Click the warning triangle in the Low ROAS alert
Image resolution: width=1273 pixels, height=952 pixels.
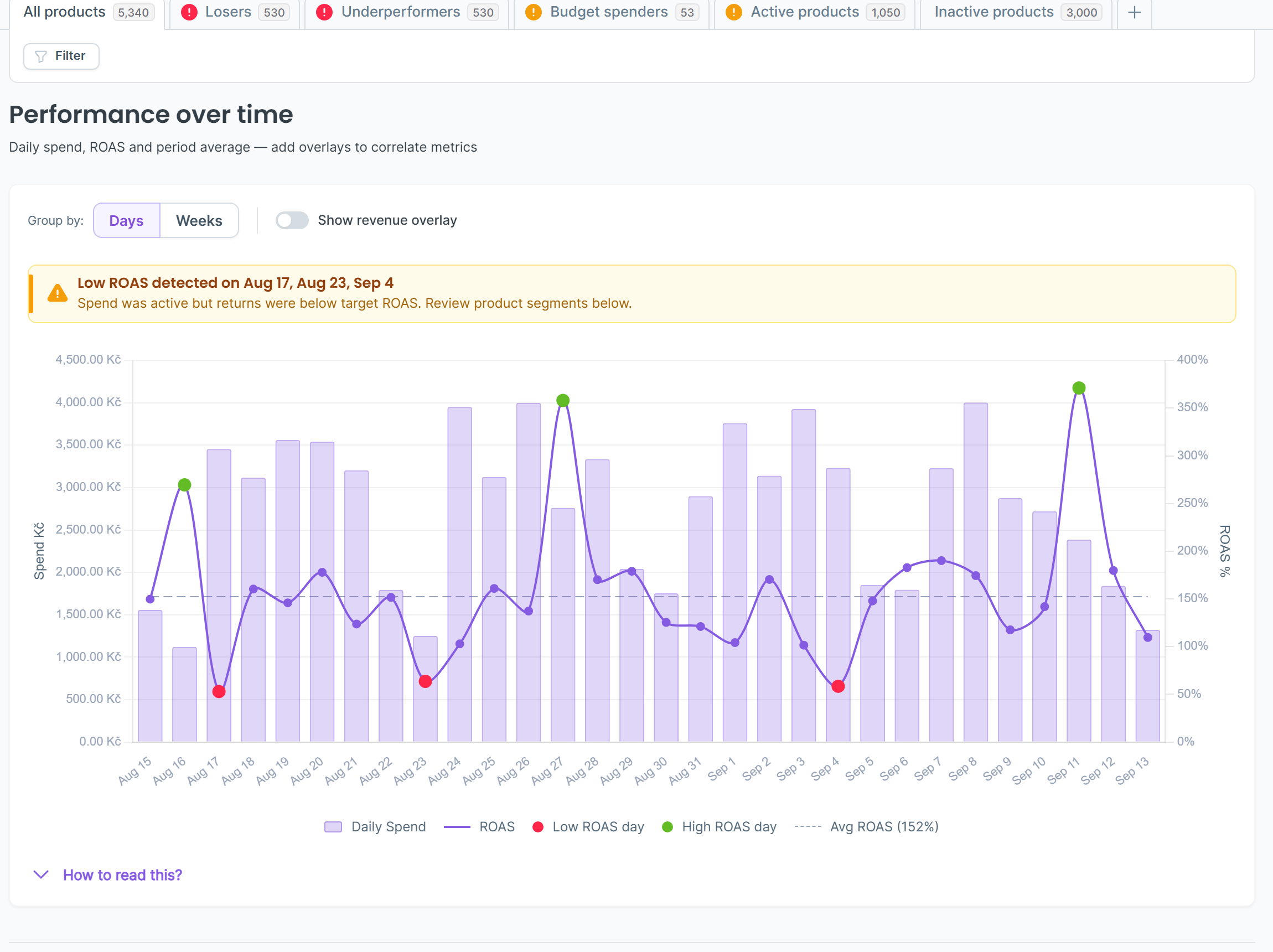(x=58, y=293)
